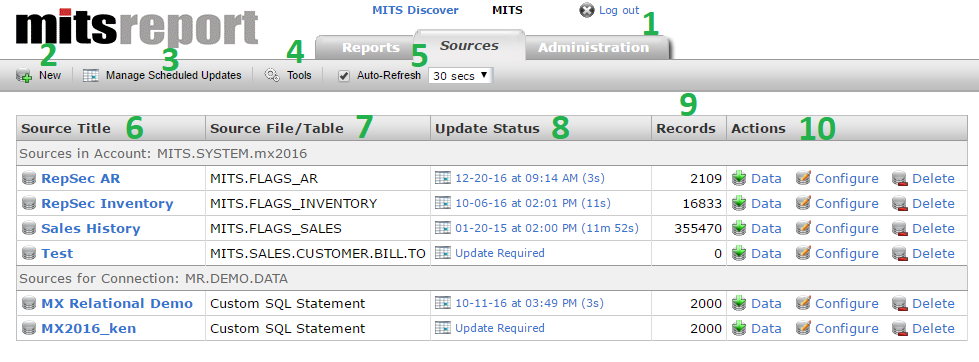Open the RepSec Inventory source link

pos(107,203)
